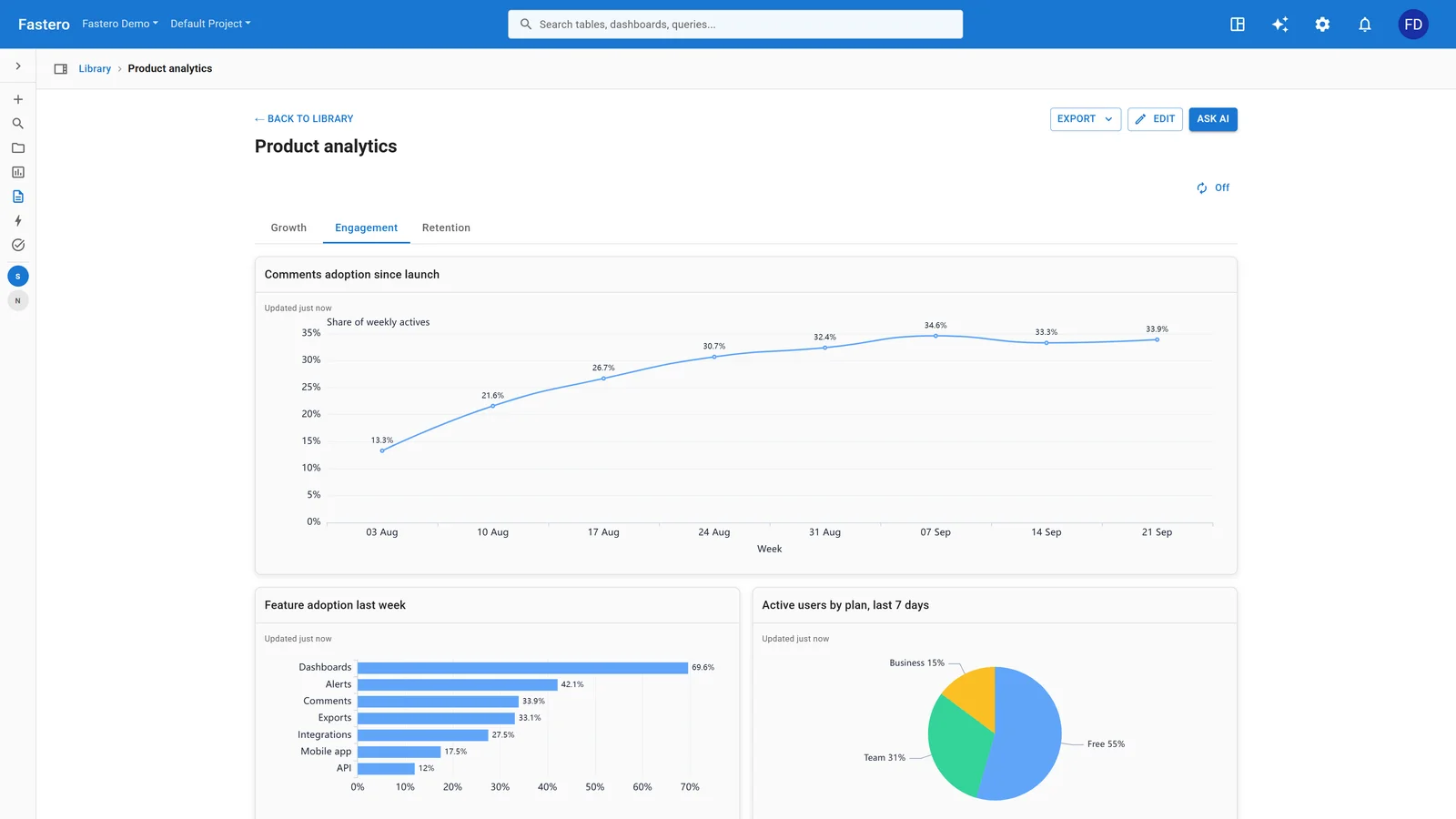Viewport: 1456px width, 819px height.
Task: Click 'Active users by plan, last 7 days'
Action: 845,605
